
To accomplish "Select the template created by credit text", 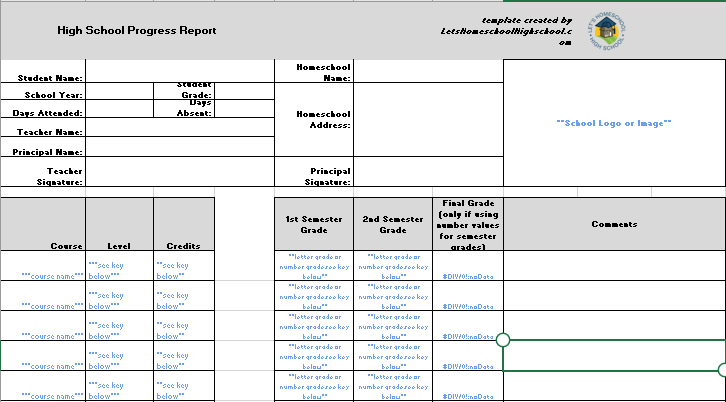I will click(507, 31).
